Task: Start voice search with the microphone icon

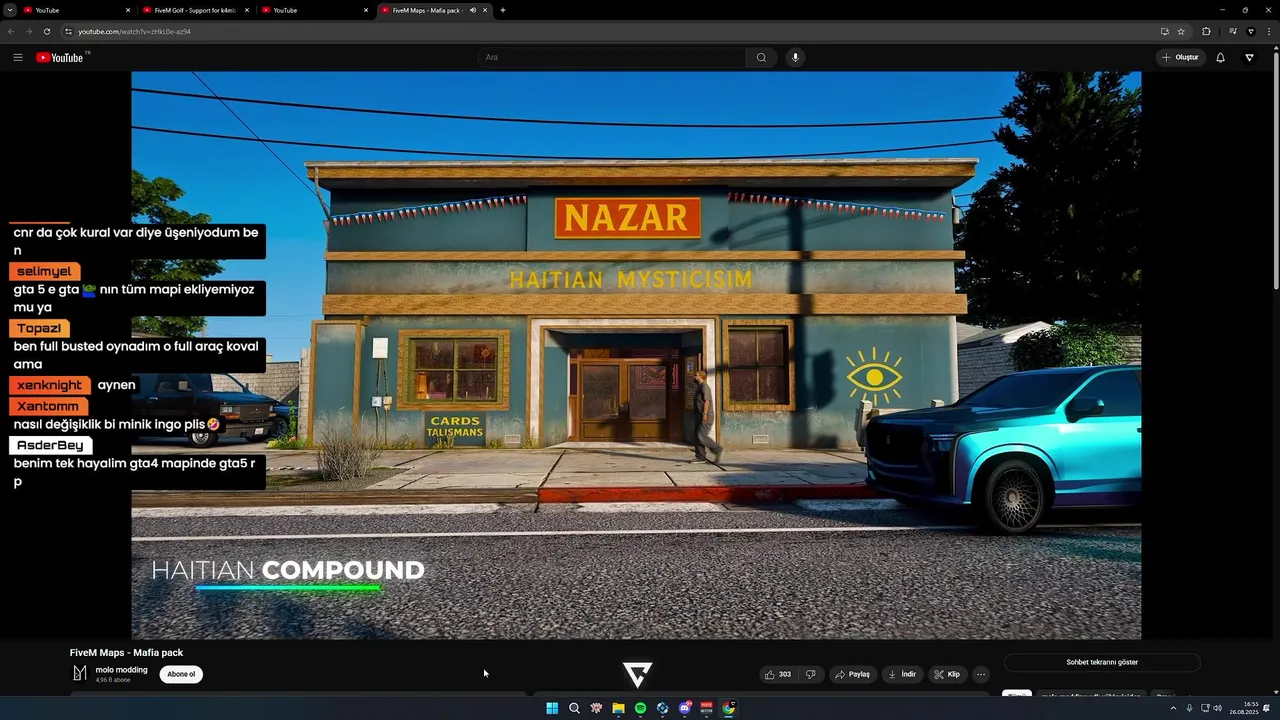Action: tap(796, 57)
